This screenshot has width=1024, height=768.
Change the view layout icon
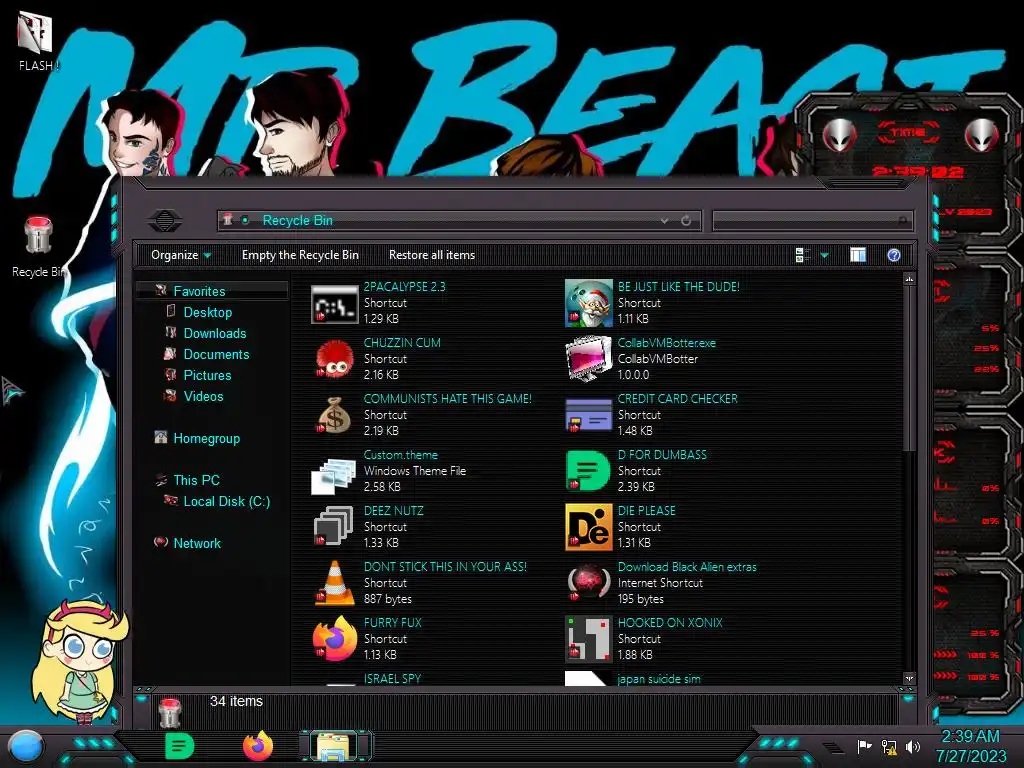[803, 255]
